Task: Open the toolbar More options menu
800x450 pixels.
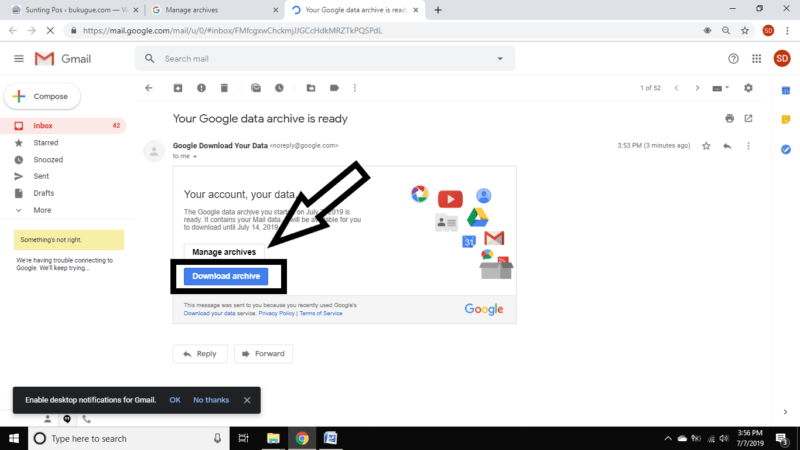Action: [x=355, y=88]
